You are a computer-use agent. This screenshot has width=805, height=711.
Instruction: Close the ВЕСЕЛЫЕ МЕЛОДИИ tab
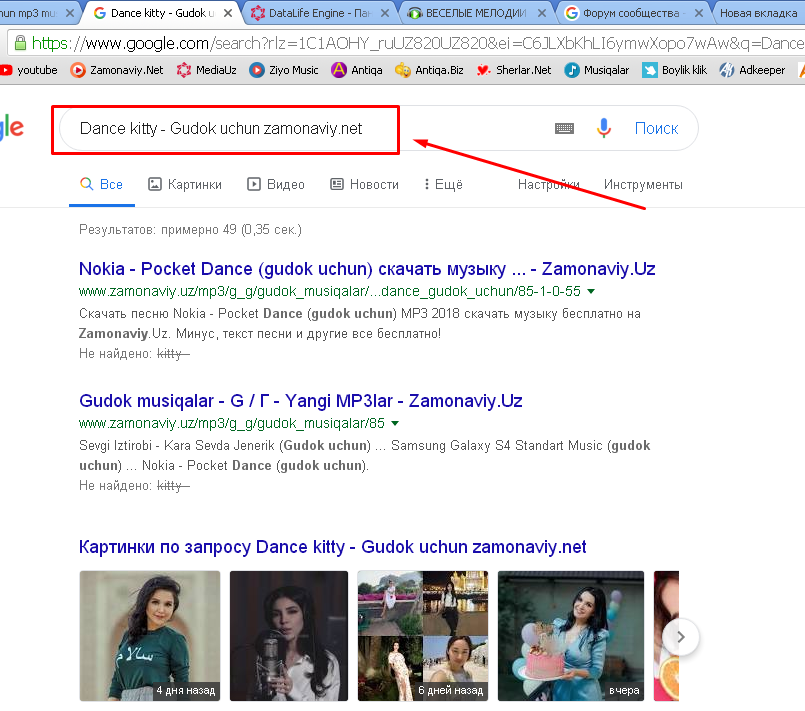[542, 13]
